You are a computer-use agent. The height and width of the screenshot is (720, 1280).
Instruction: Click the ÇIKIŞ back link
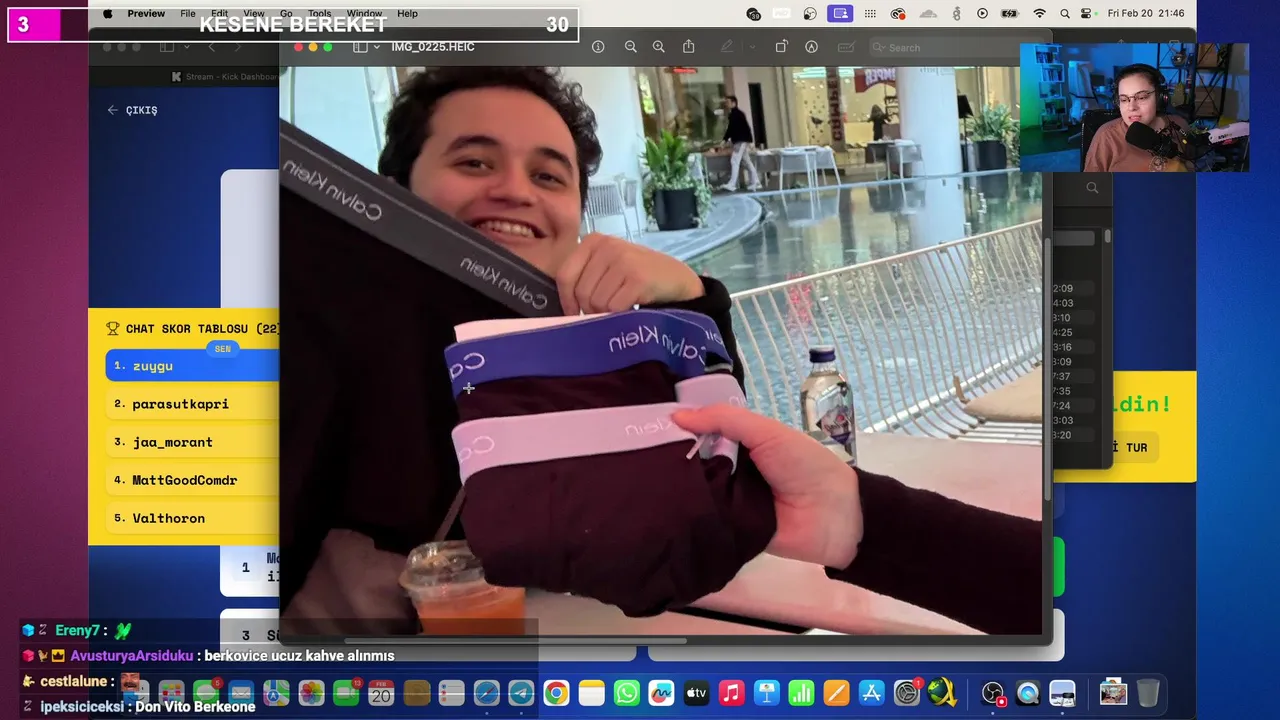pyautogui.click(x=132, y=110)
